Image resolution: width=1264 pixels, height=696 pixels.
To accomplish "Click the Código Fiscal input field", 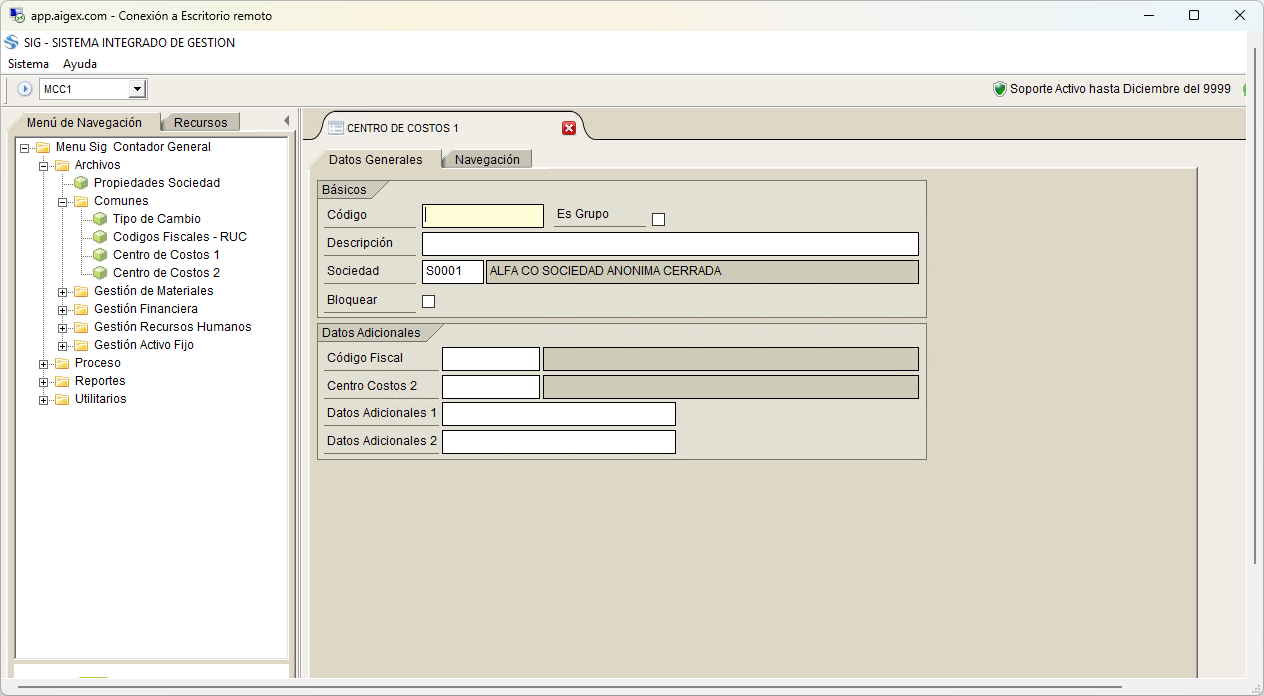I will (491, 359).
